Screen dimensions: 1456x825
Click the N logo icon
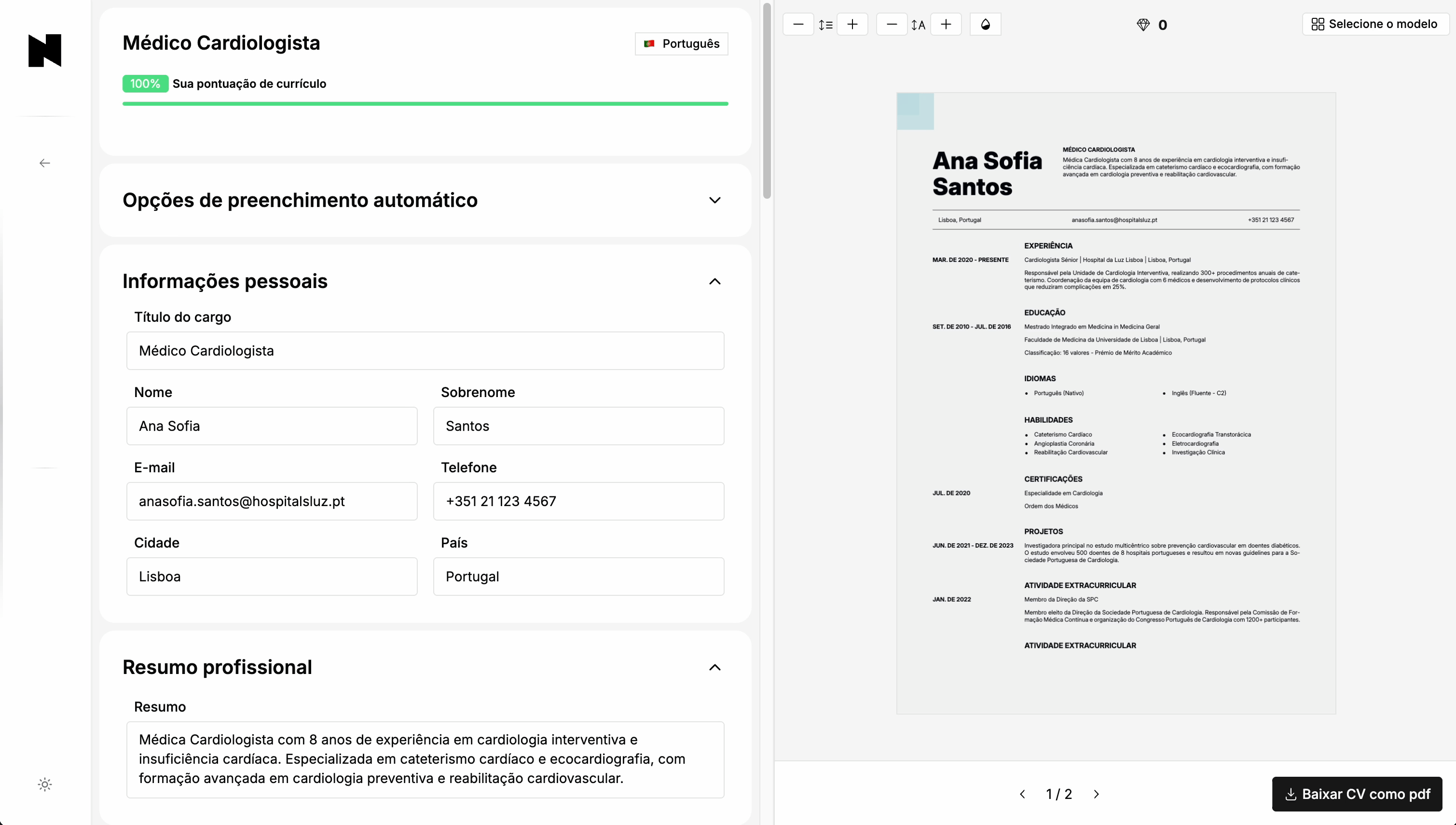click(45, 51)
